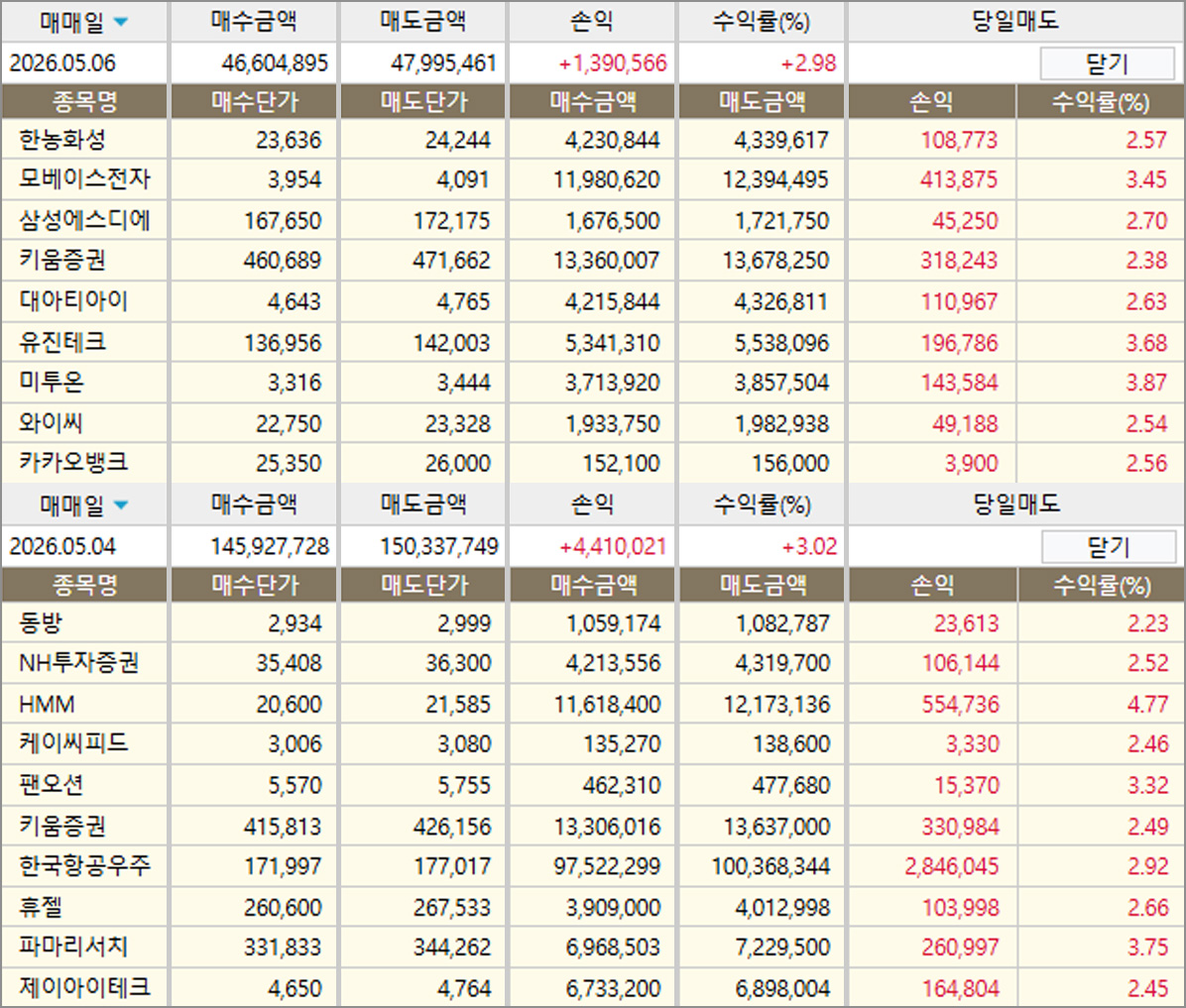Screen dimensions: 1186x1008
Task: Click 휴젤 sell price 267,533
Action: [451, 907]
